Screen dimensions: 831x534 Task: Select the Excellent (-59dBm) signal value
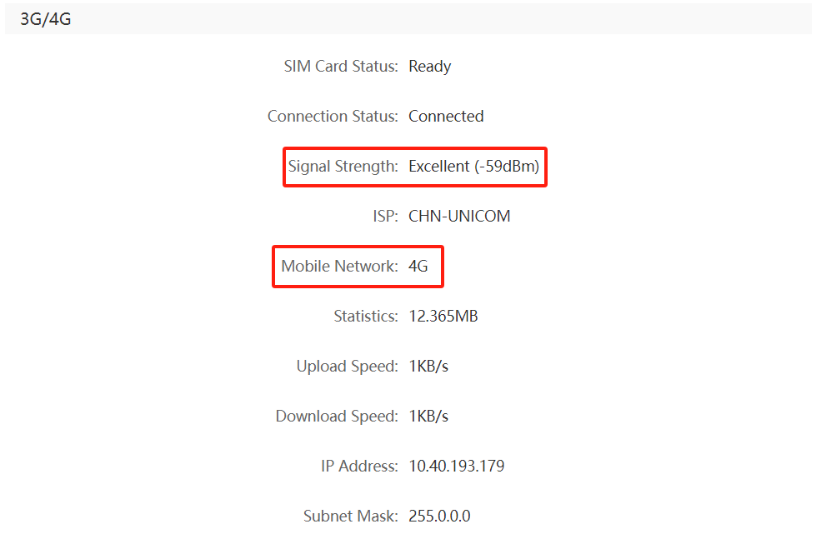[x=474, y=167]
